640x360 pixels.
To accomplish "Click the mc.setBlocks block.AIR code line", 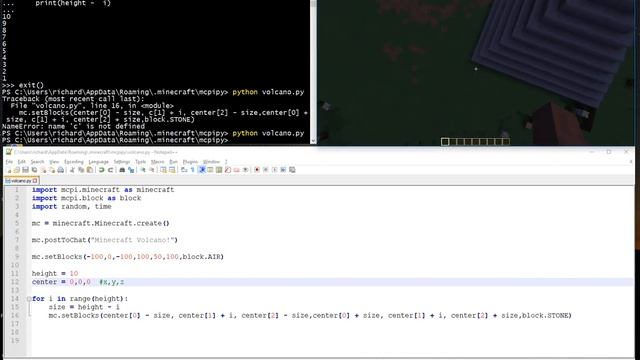I will pyautogui.click(x=128, y=257).
